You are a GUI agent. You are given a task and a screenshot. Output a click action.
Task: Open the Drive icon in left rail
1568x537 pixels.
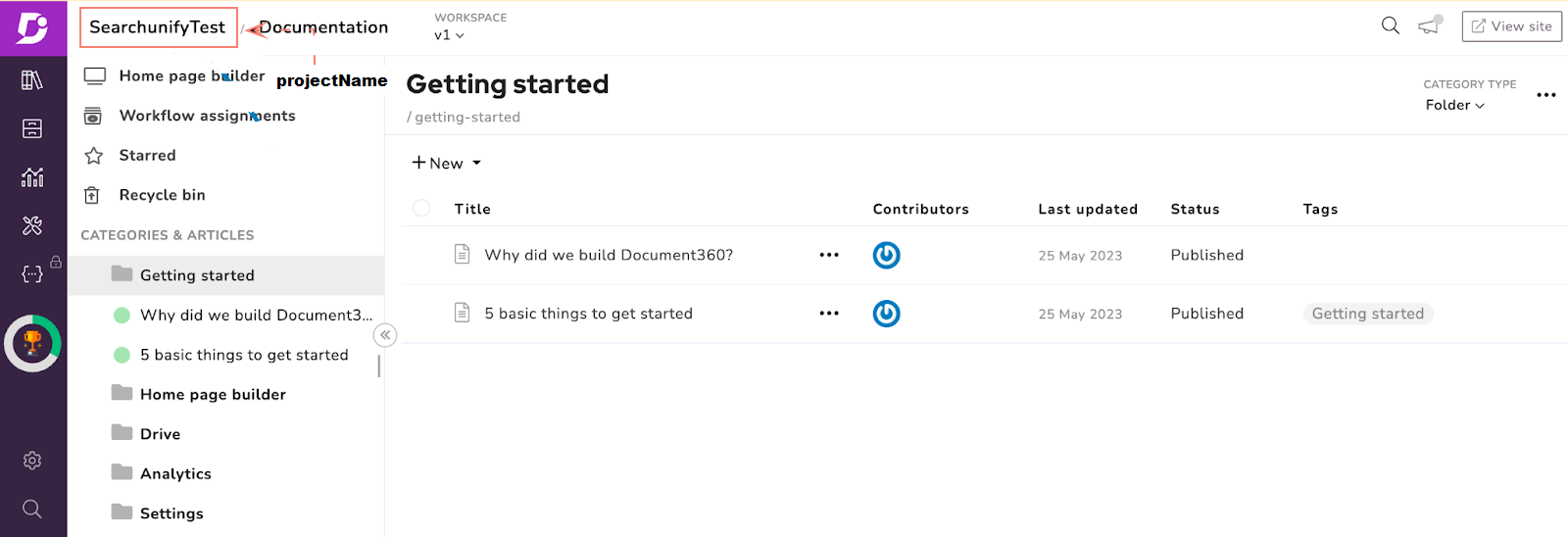pos(32,128)
